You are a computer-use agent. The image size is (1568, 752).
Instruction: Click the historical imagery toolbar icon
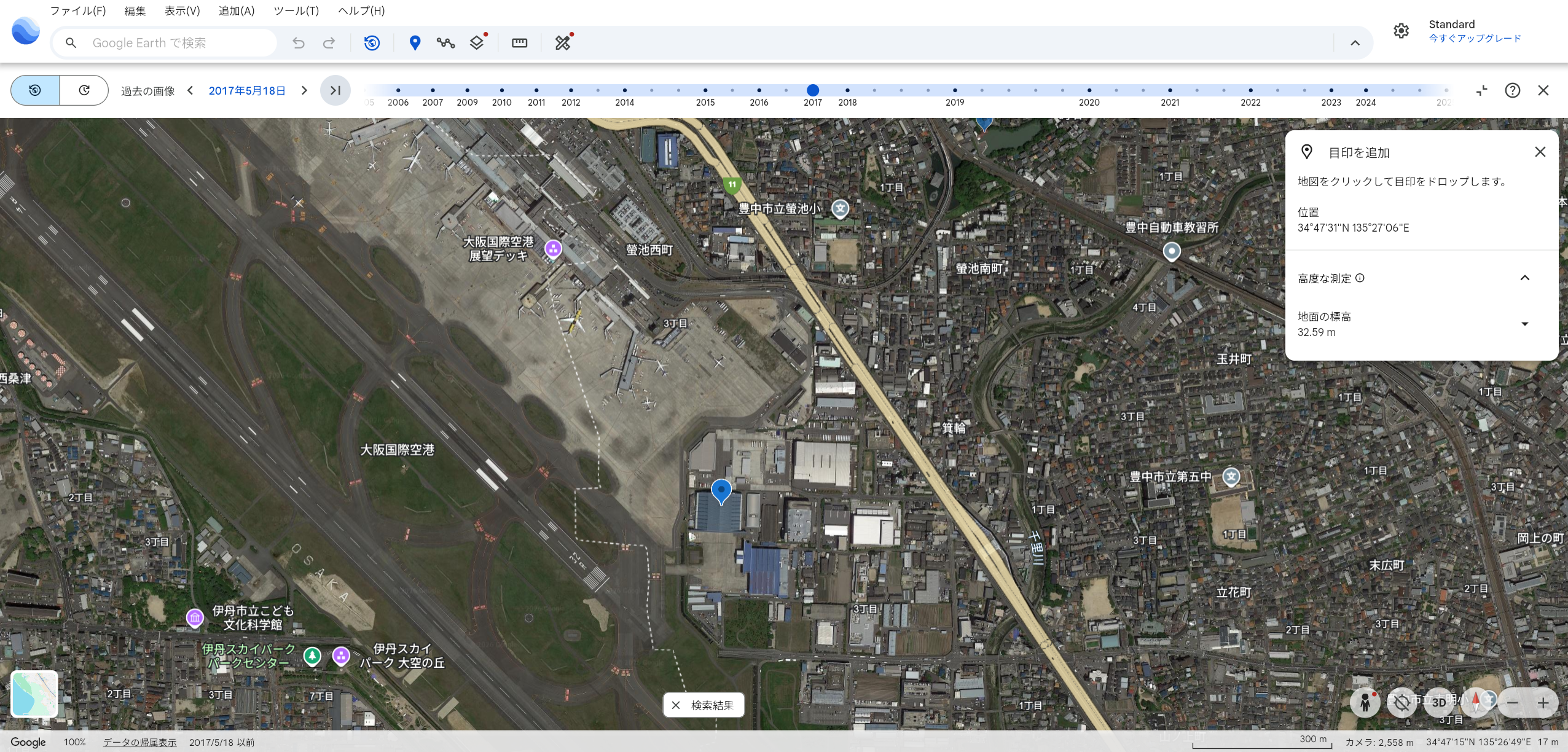[x=372, y=43]
